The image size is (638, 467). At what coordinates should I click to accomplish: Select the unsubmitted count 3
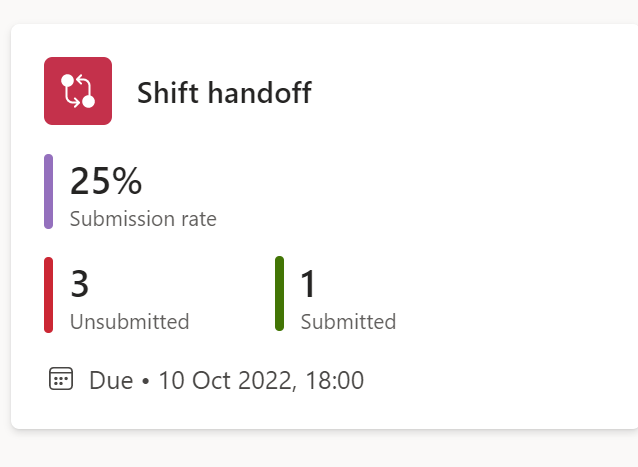click(x=79, y=284)
